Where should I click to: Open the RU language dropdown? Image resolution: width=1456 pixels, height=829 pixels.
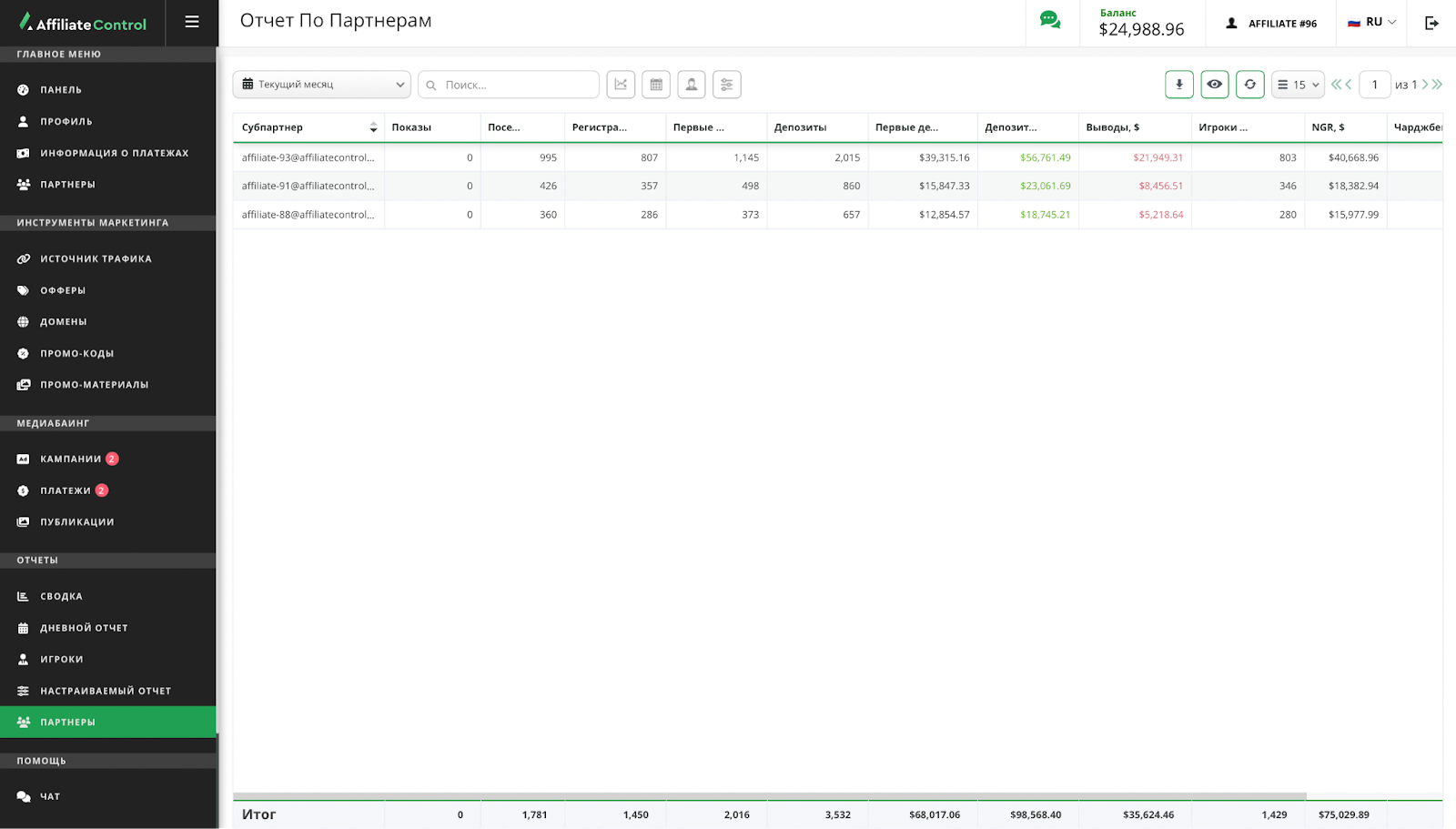point(1371,23)
